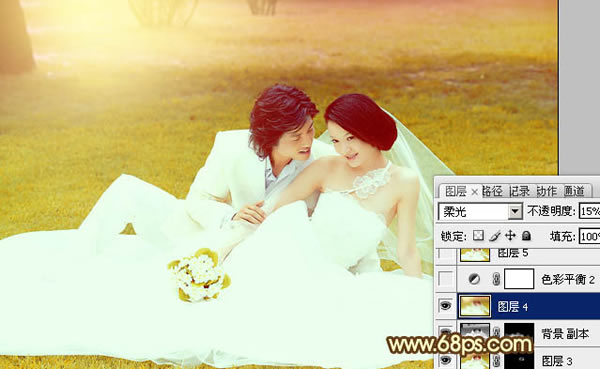
Task: Click the lock position move icon
Action: point(510,235)
